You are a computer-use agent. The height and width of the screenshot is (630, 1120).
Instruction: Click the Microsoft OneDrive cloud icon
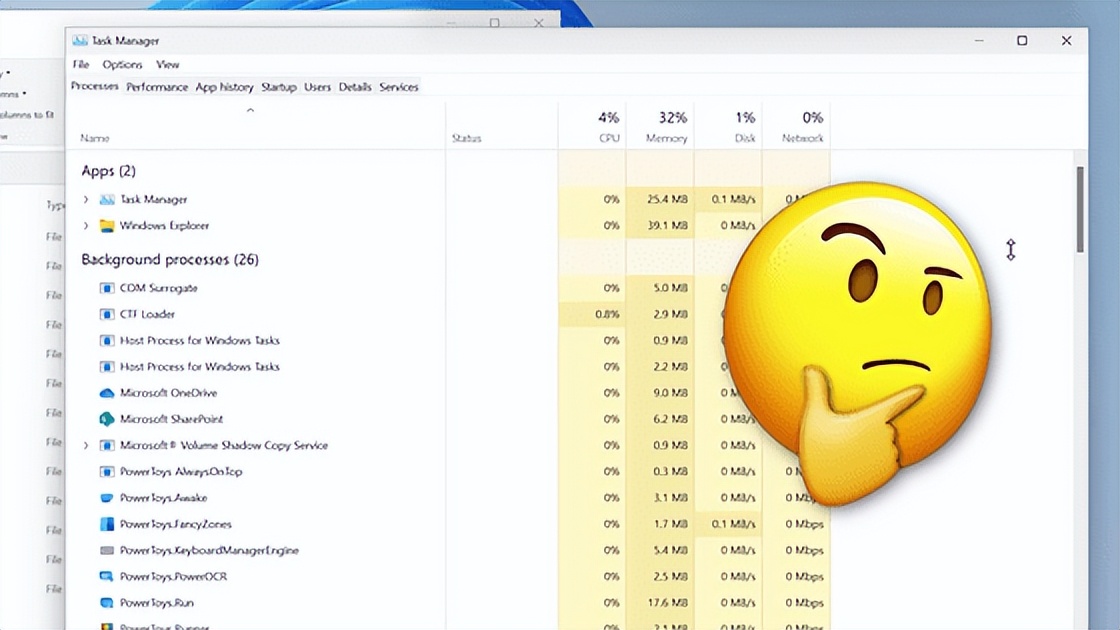(x=107, y=392)
